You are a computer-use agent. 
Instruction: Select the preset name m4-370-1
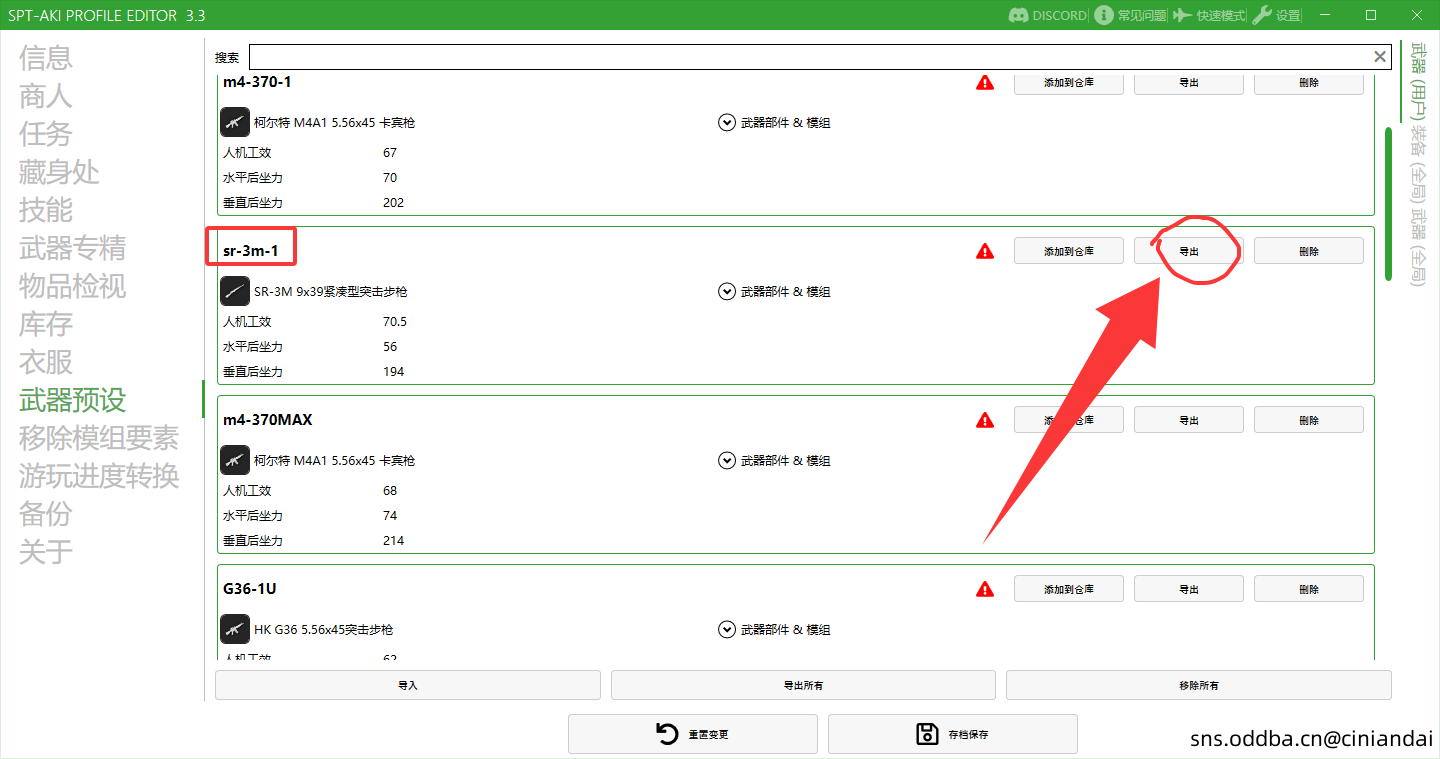(x=257, y=82)
